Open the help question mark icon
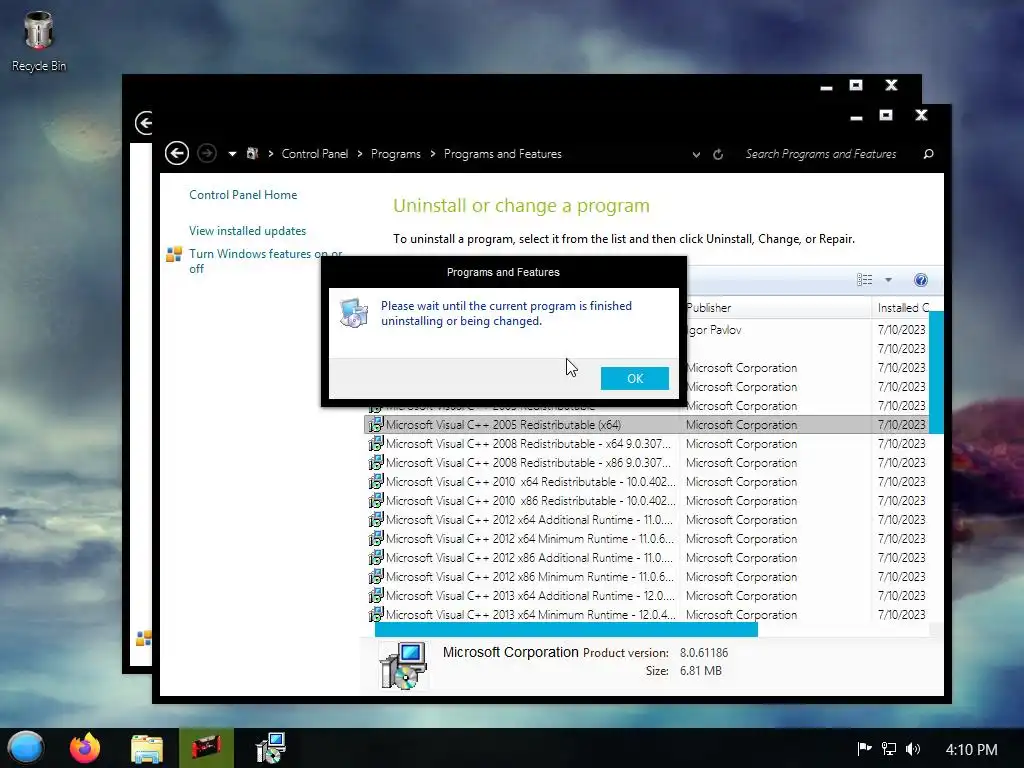This screenshot has height=768, width=1024. point(920,280)
